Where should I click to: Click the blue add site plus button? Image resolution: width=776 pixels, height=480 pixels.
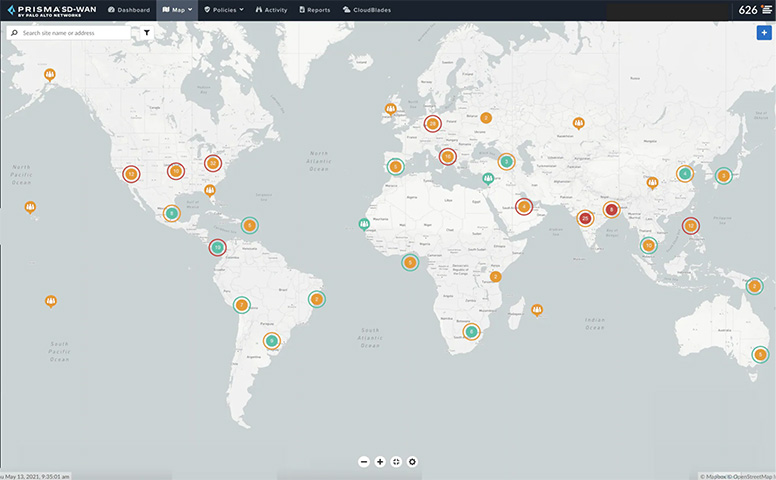click(x=763, y=33)
